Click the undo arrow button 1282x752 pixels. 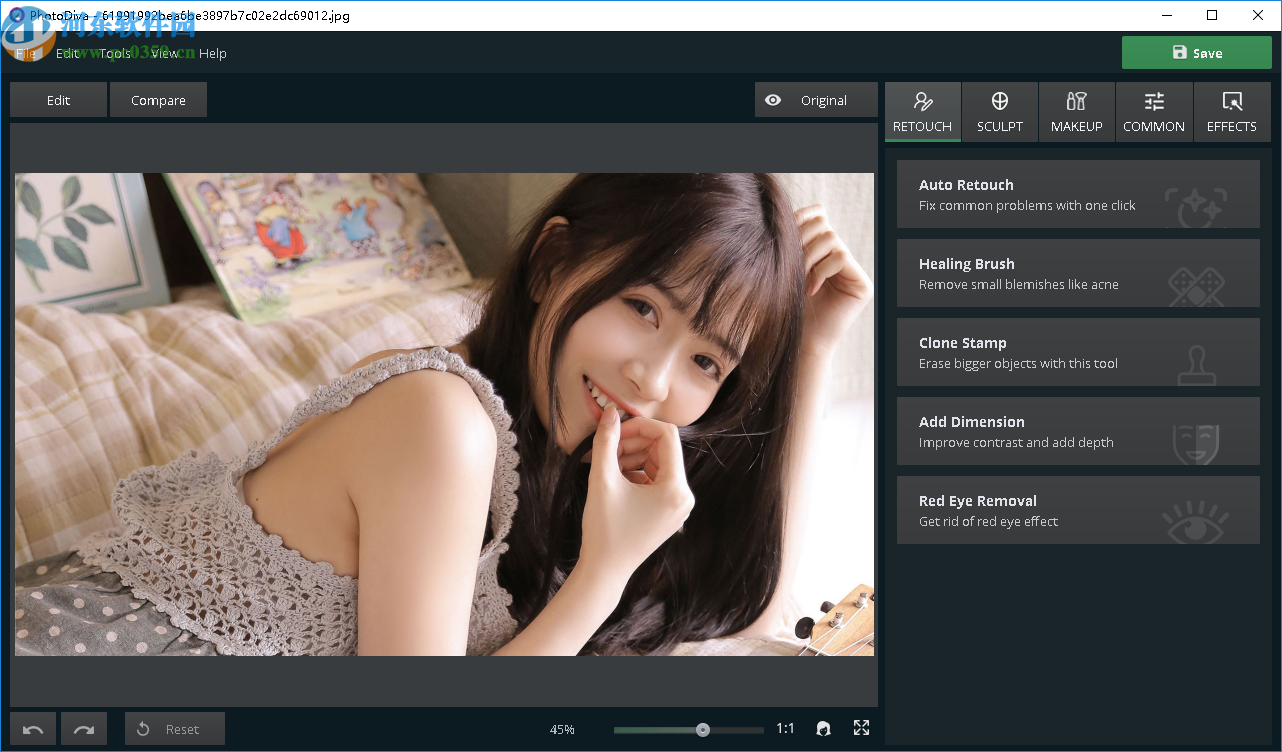[x=33, y=729]
